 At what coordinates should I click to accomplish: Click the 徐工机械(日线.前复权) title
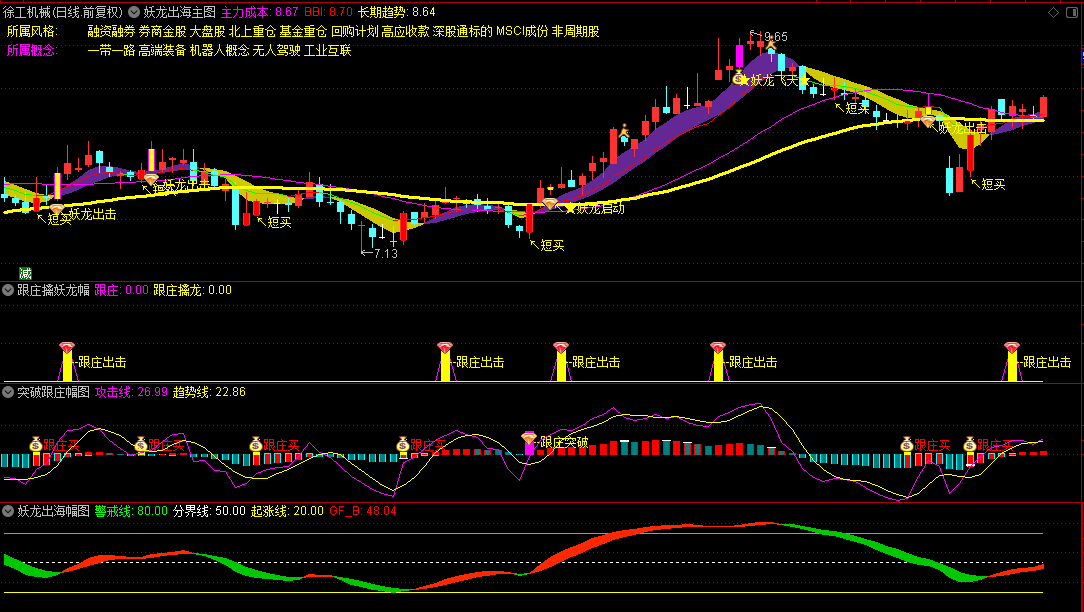pyautogui.click(x=62, y=12)
